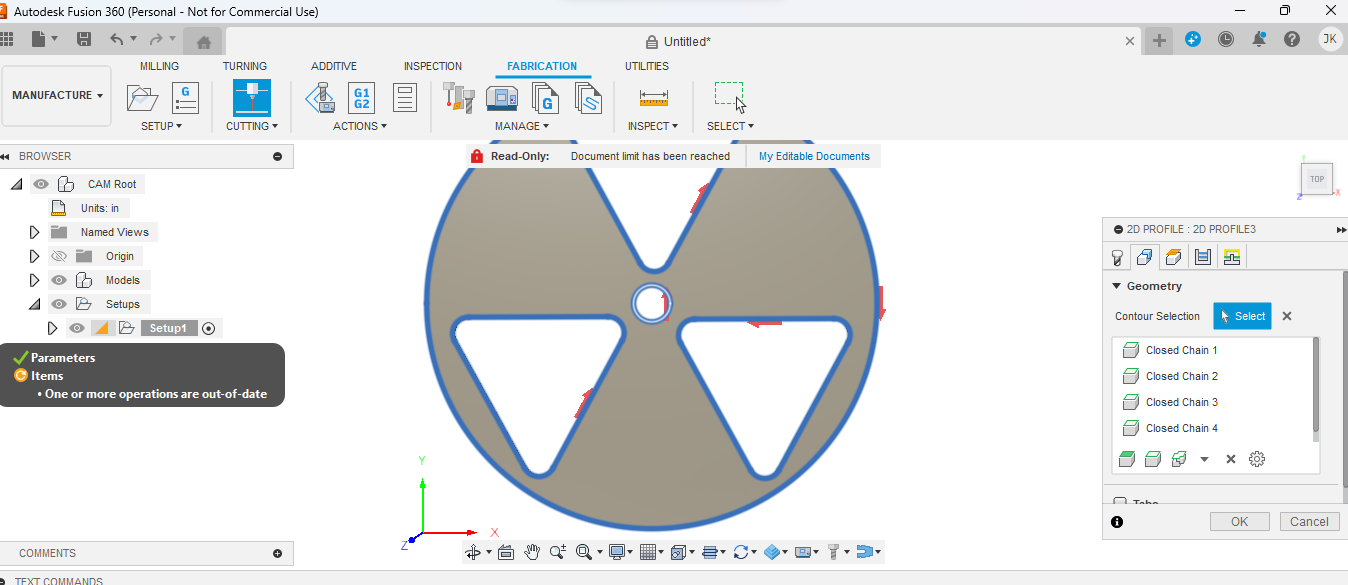Open the Linking tab in 2D Profile panel
The image size is (1348, 585).
(1232, 257)
